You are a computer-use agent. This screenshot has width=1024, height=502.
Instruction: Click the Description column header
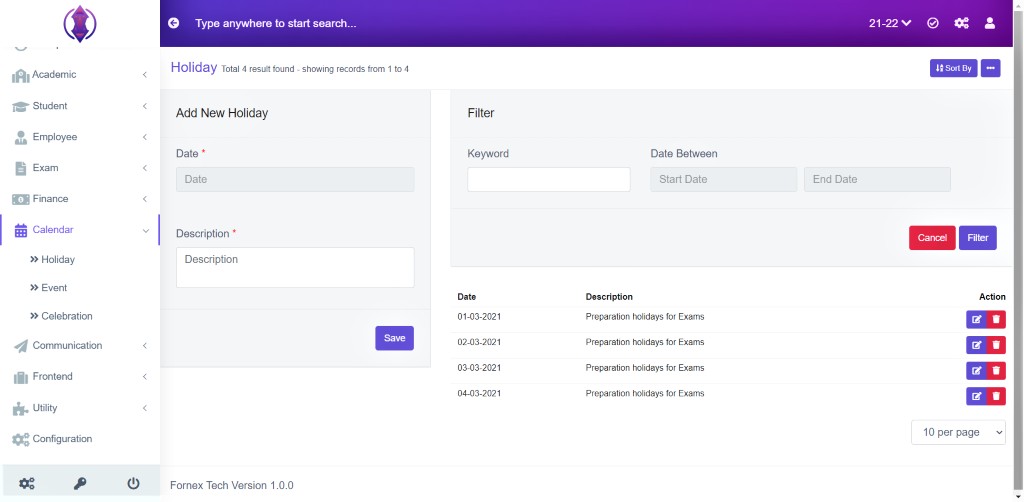pos(609,296)
